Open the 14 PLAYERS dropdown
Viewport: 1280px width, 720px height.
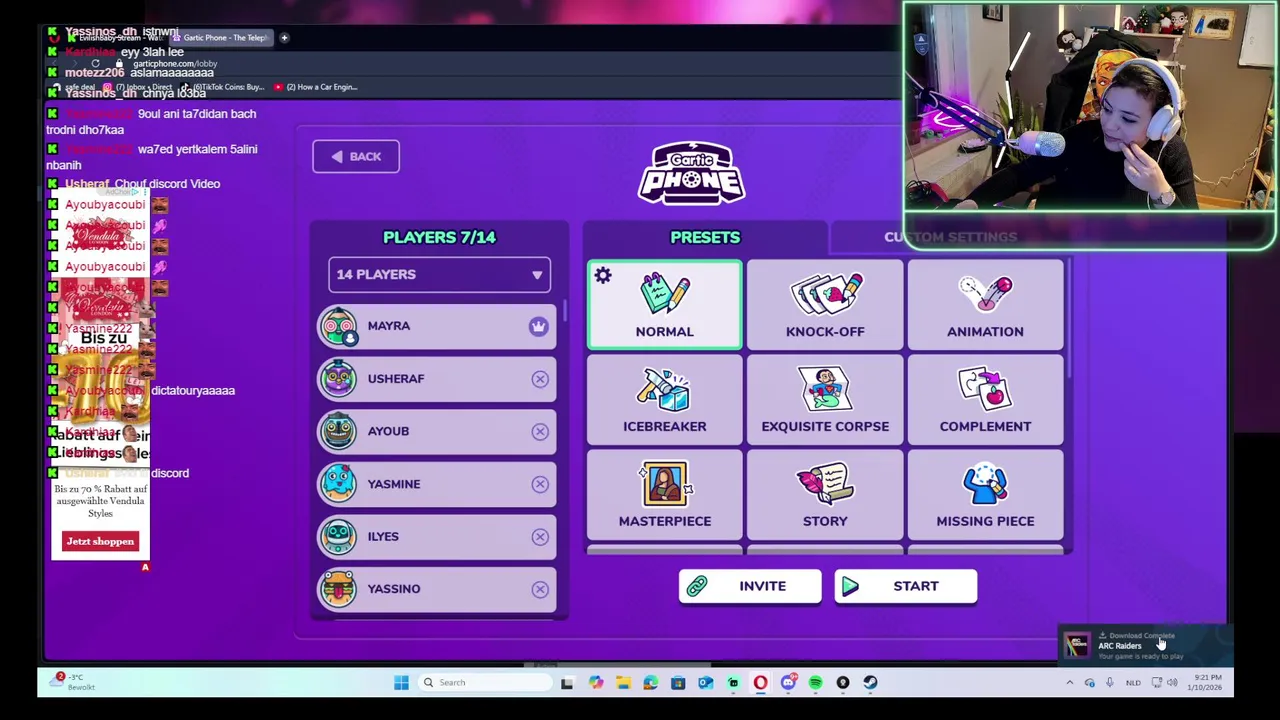coord(439,274)
